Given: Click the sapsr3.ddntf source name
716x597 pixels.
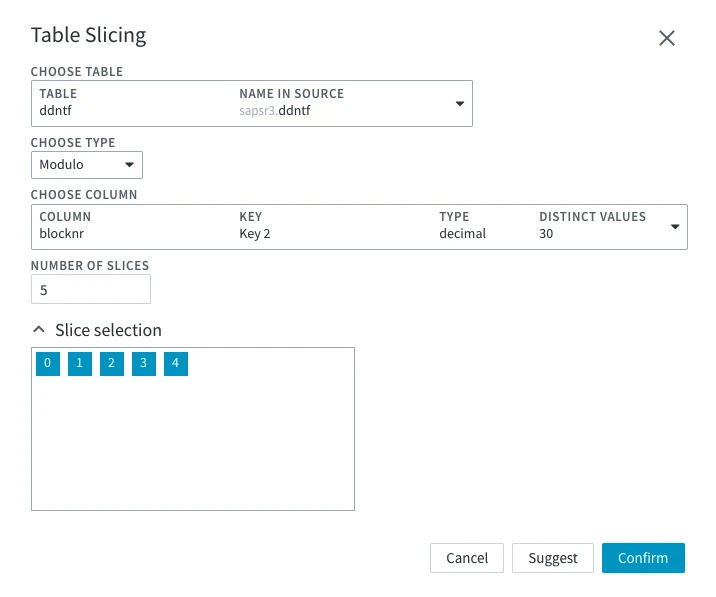Looking at the screenshot, I should [x=275, y=110].
